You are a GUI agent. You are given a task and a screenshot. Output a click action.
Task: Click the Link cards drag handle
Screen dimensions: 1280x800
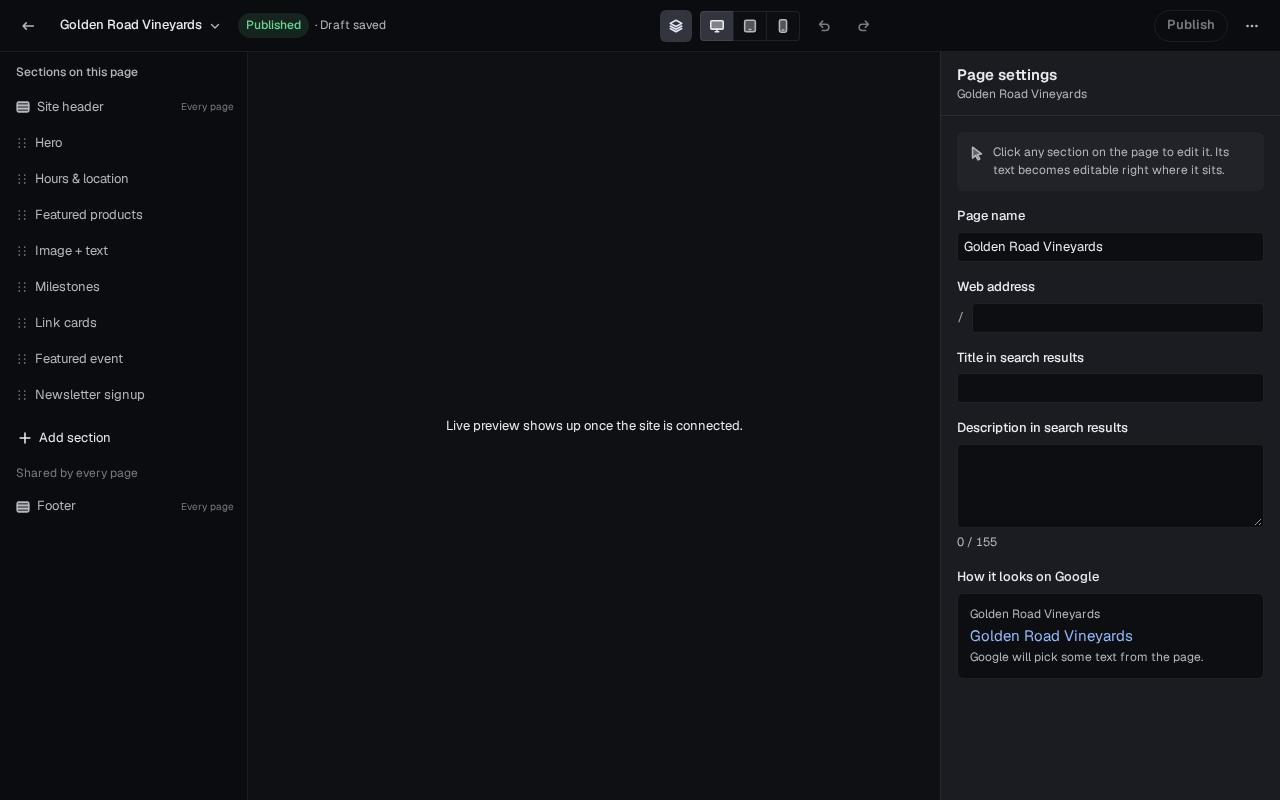pyautogui.click(x=22, y=323)
